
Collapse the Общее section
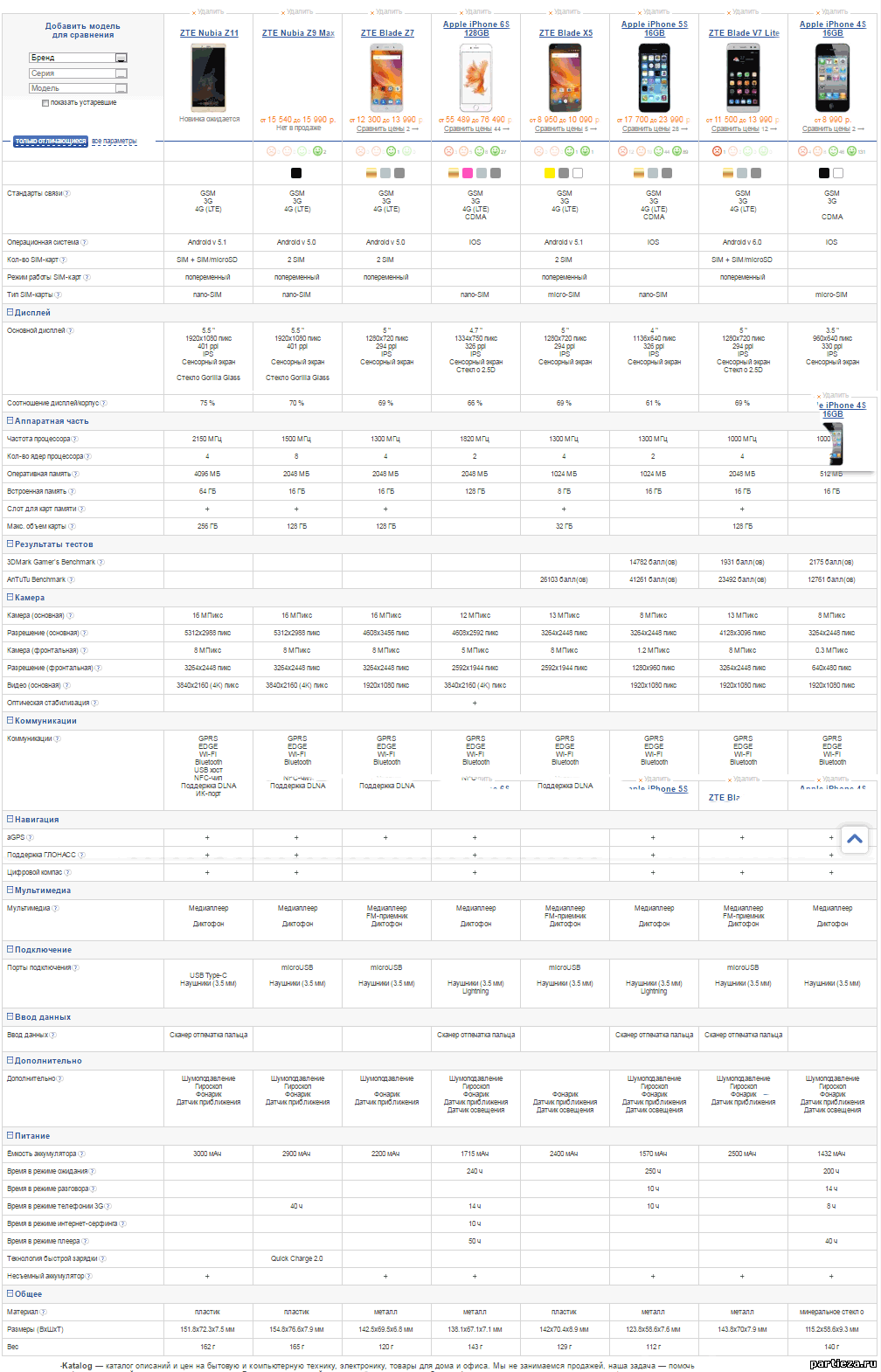pos(10,1294)
